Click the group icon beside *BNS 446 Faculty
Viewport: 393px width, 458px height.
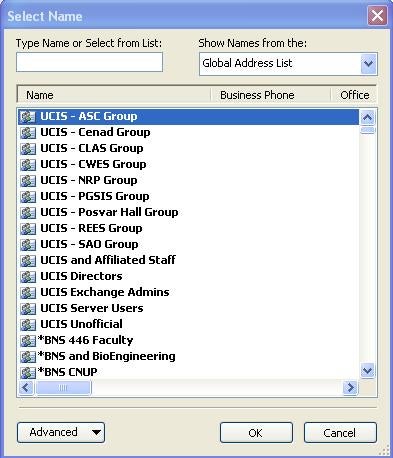28,341
